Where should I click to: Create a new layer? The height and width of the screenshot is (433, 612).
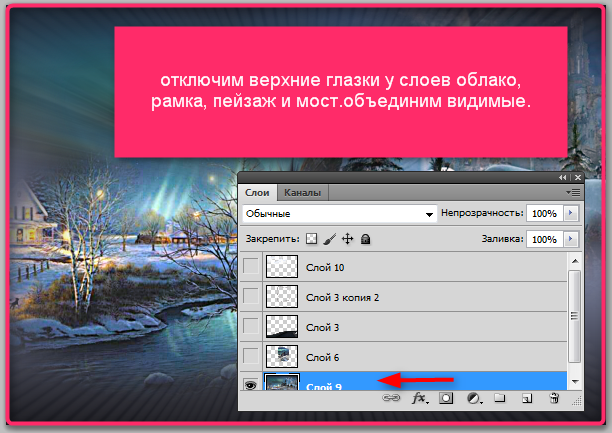coord(527,398)
